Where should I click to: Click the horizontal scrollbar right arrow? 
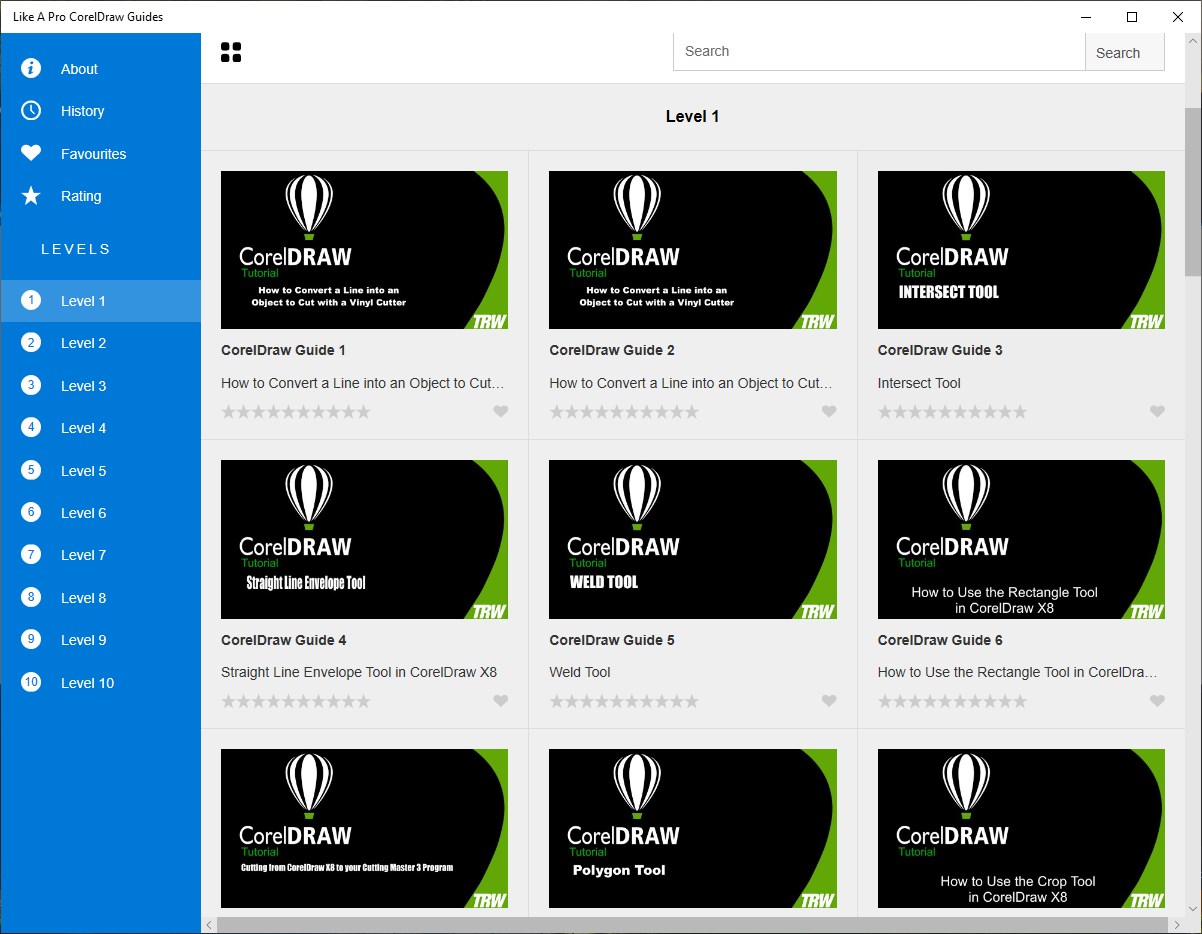coord(1177,926)
